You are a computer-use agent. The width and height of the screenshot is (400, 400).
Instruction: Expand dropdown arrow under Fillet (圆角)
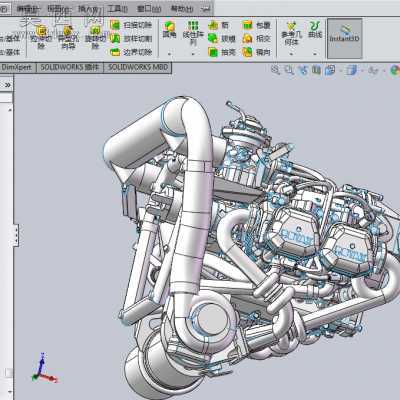point(169,54)
